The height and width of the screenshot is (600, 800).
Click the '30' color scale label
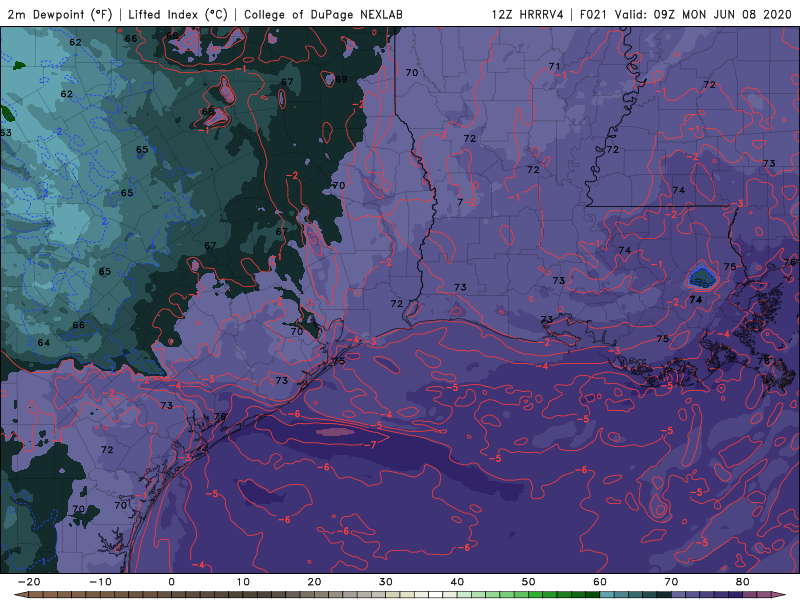(386, 582)
